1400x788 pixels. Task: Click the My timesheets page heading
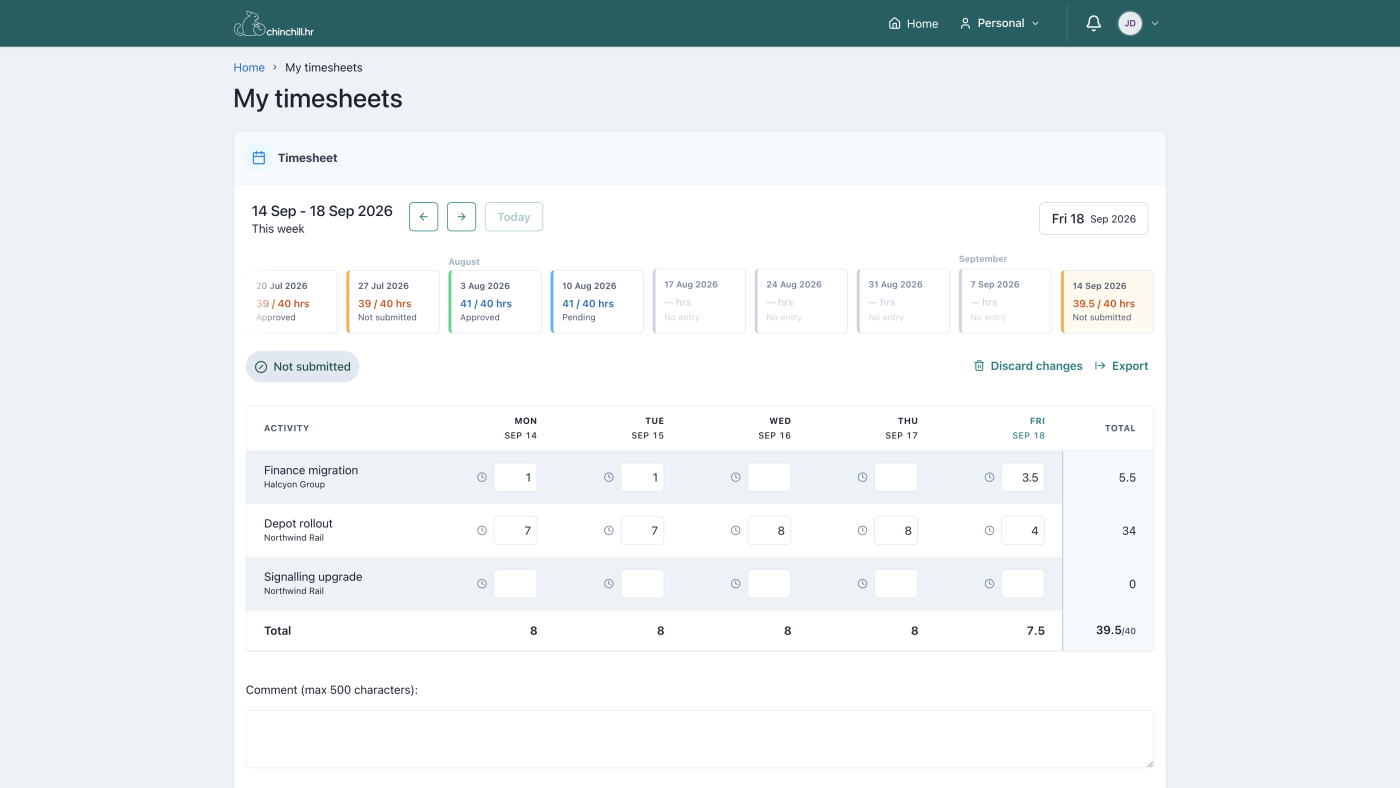tap(318, 98)
